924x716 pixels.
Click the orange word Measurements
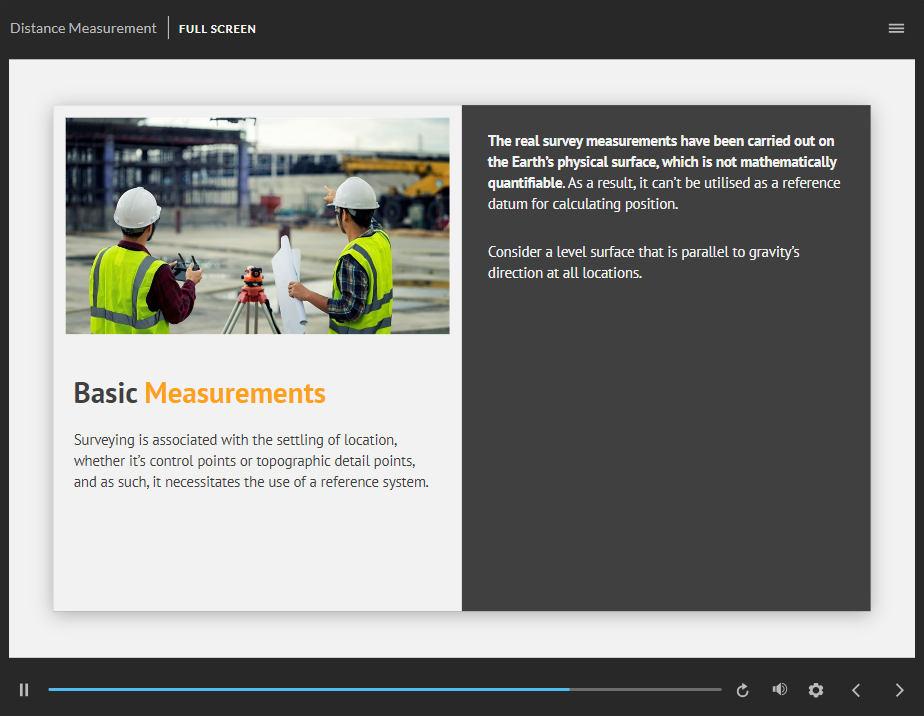(235, 393)
